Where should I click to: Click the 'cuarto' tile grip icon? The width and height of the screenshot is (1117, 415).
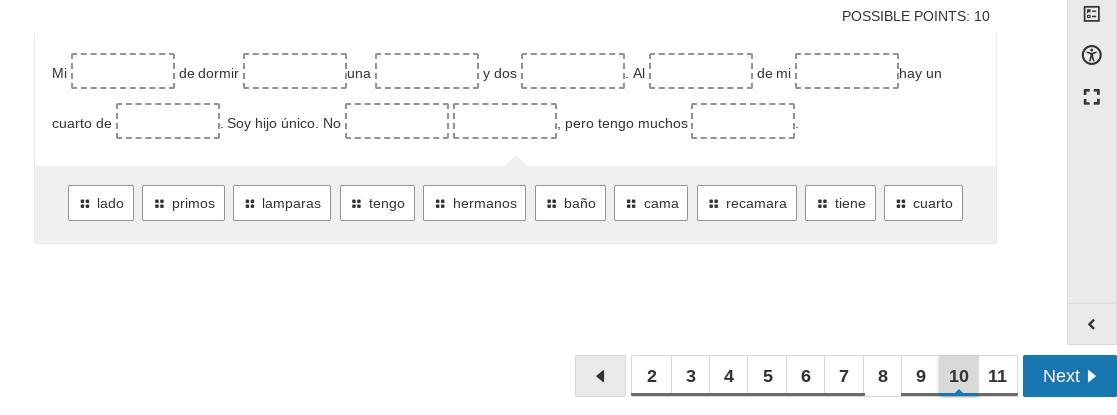[x=900, y=204]
